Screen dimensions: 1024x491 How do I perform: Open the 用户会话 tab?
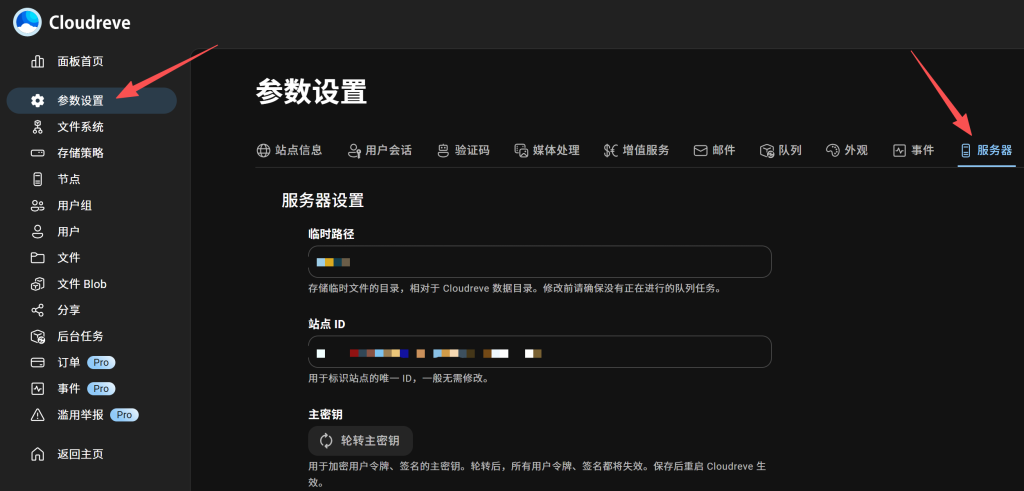tap(379, 150)
